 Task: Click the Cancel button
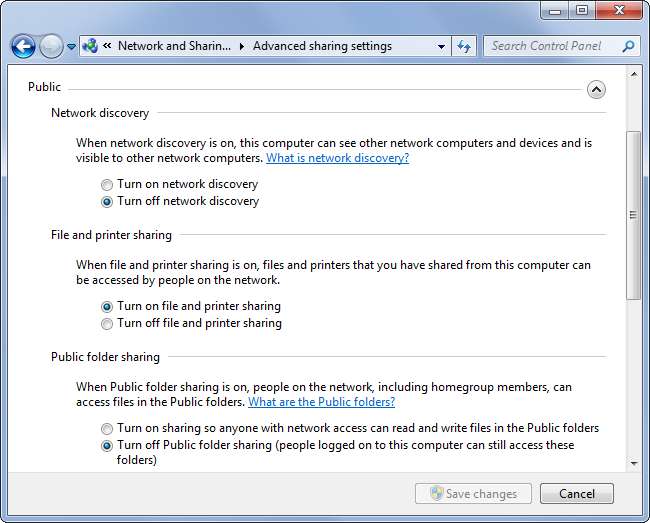576,493
